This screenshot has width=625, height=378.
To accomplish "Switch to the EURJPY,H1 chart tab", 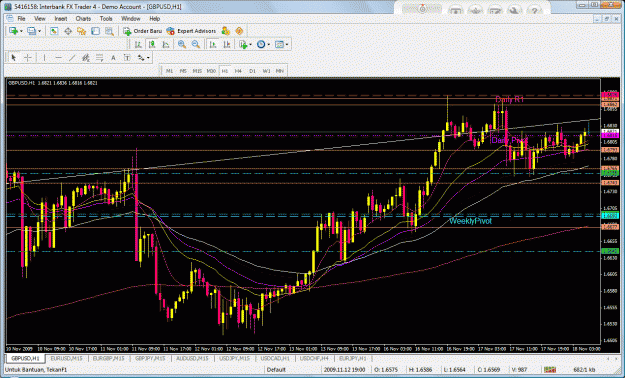I will 352,358.
